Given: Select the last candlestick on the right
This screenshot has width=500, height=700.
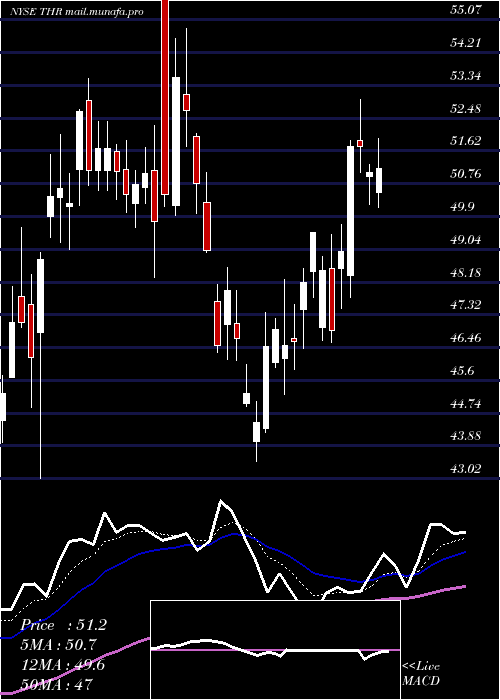Looking at the screenshot, I should (x=379, y=173).
